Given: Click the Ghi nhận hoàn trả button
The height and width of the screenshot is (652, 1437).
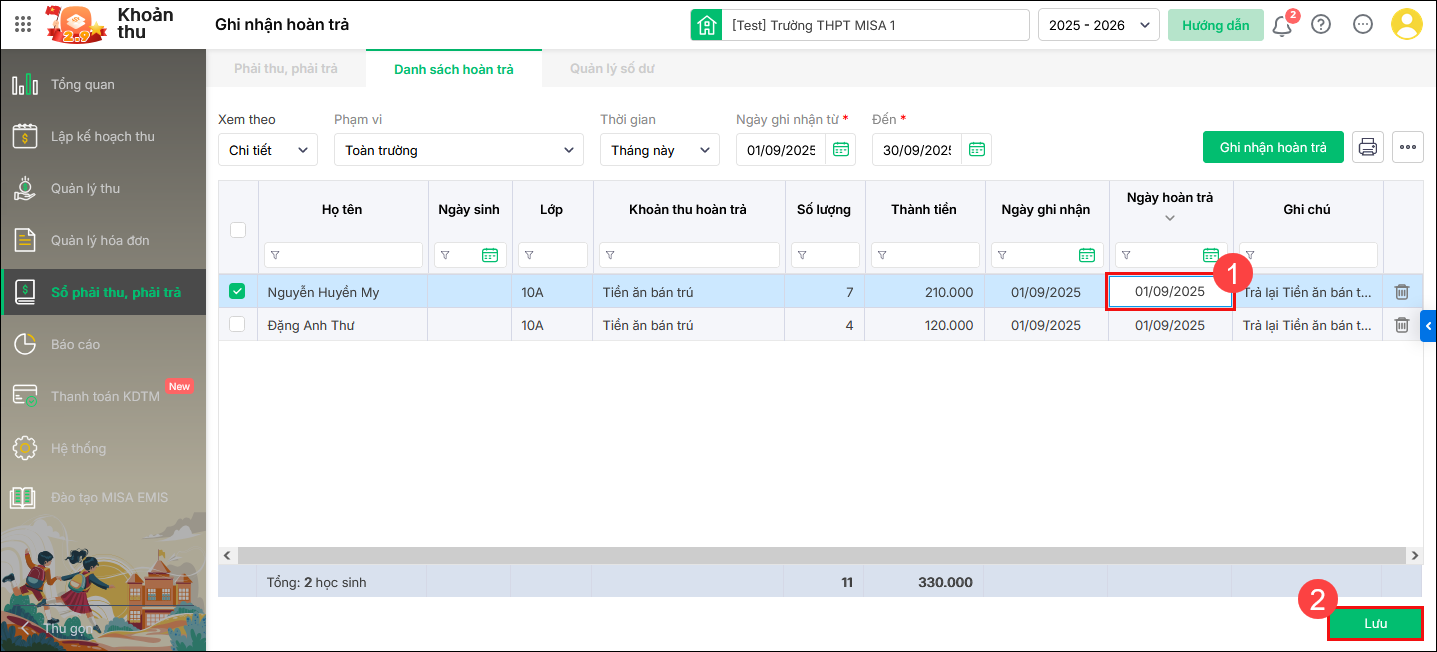Looking at the screenshot, I should 1273,147.
